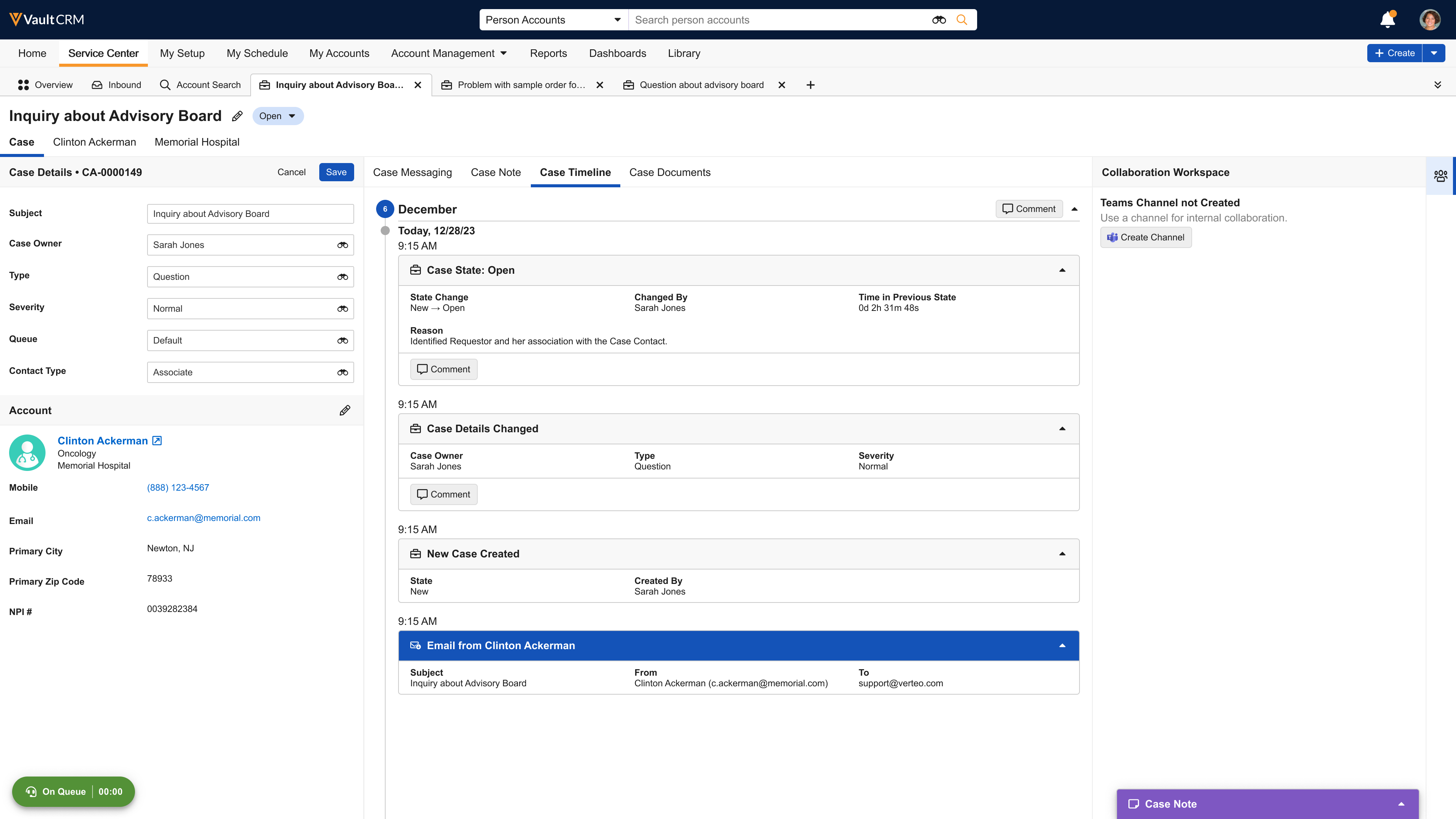The height and width of the screenshot is (819, 1456).
Task: Click the orange search magnifier icon
Action: pos(962,20)
